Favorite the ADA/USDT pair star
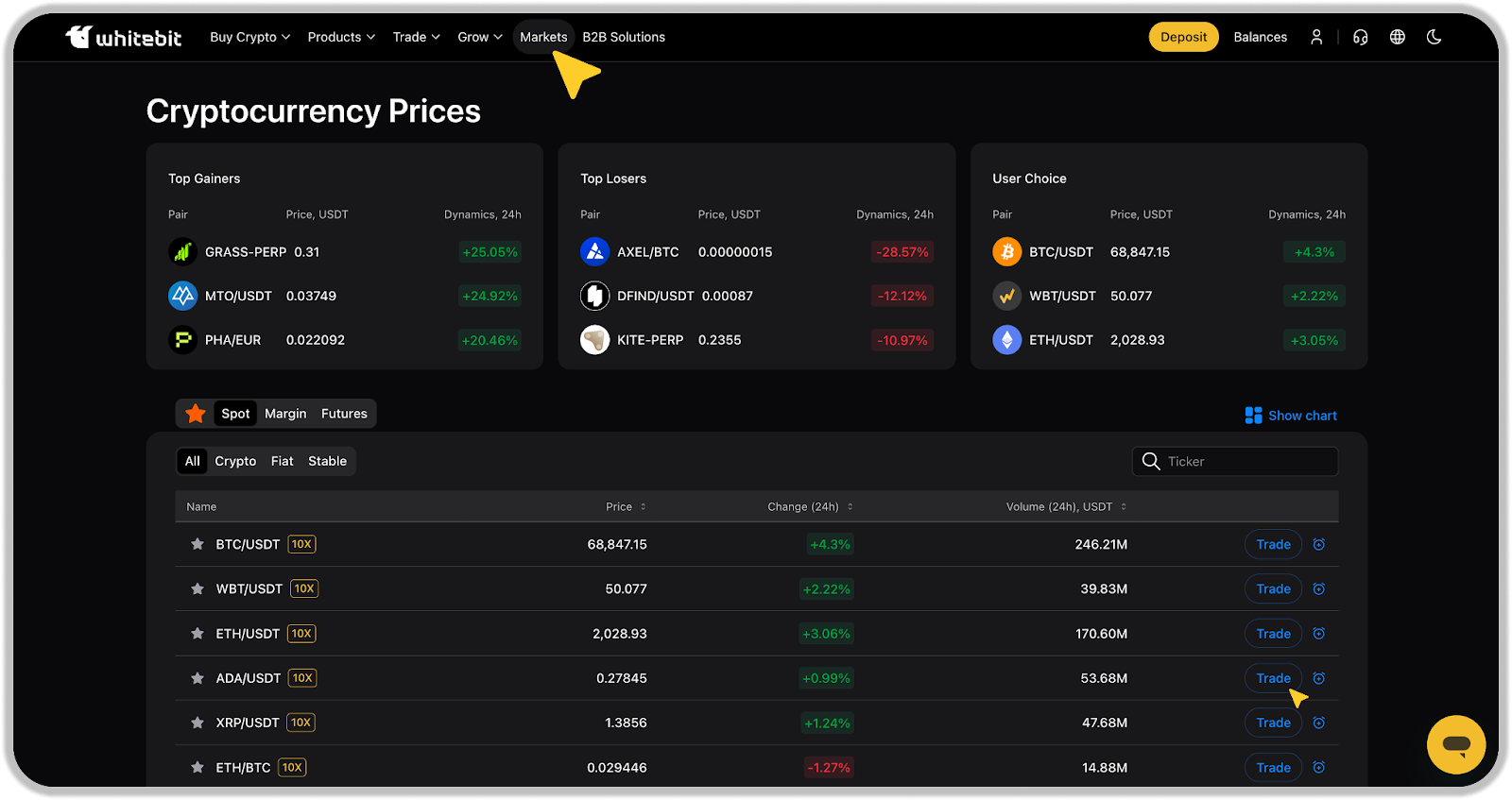Screen dimensions: 1512x800 tap(198, 678)
